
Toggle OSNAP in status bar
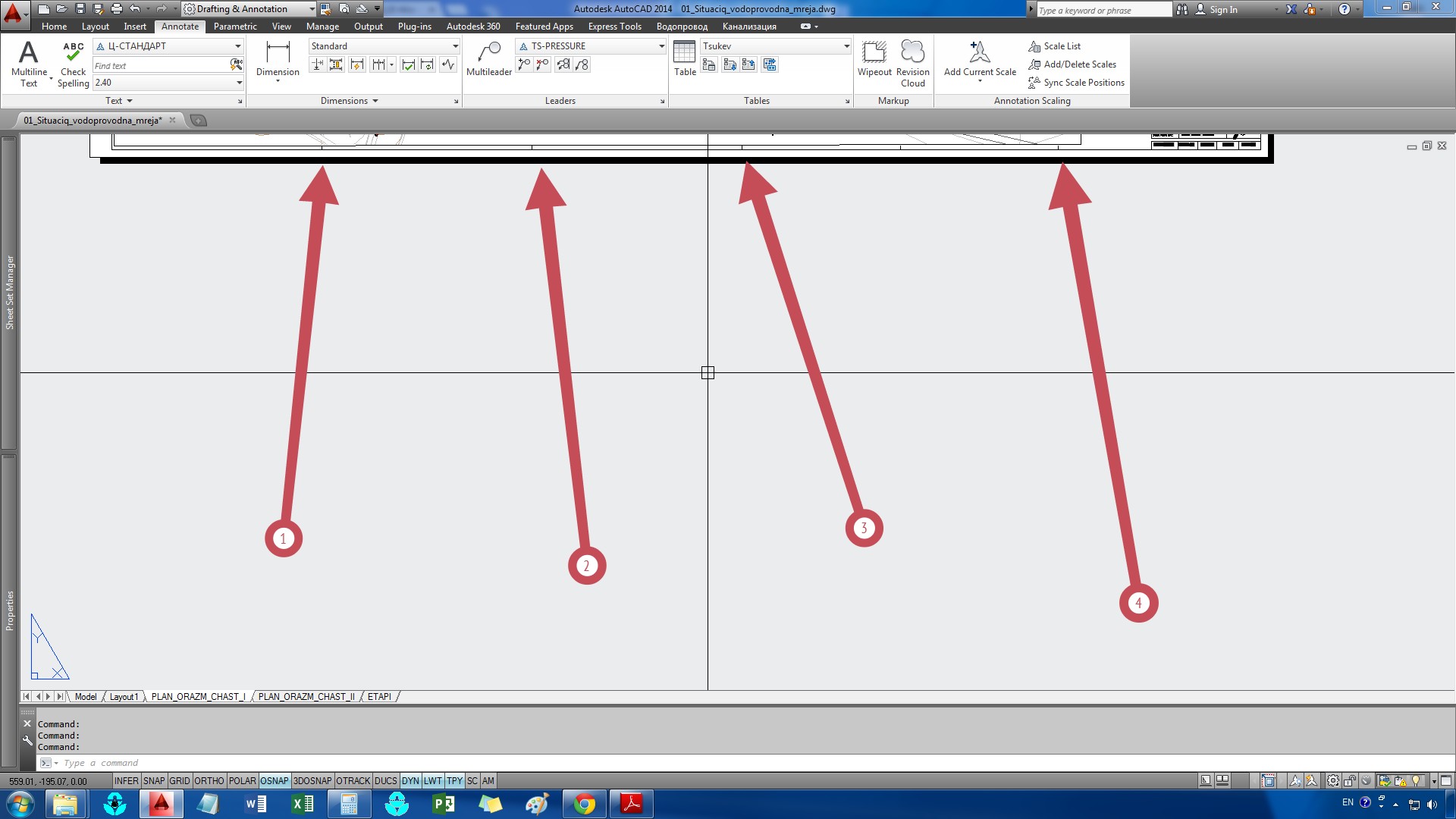coord(274,780)
